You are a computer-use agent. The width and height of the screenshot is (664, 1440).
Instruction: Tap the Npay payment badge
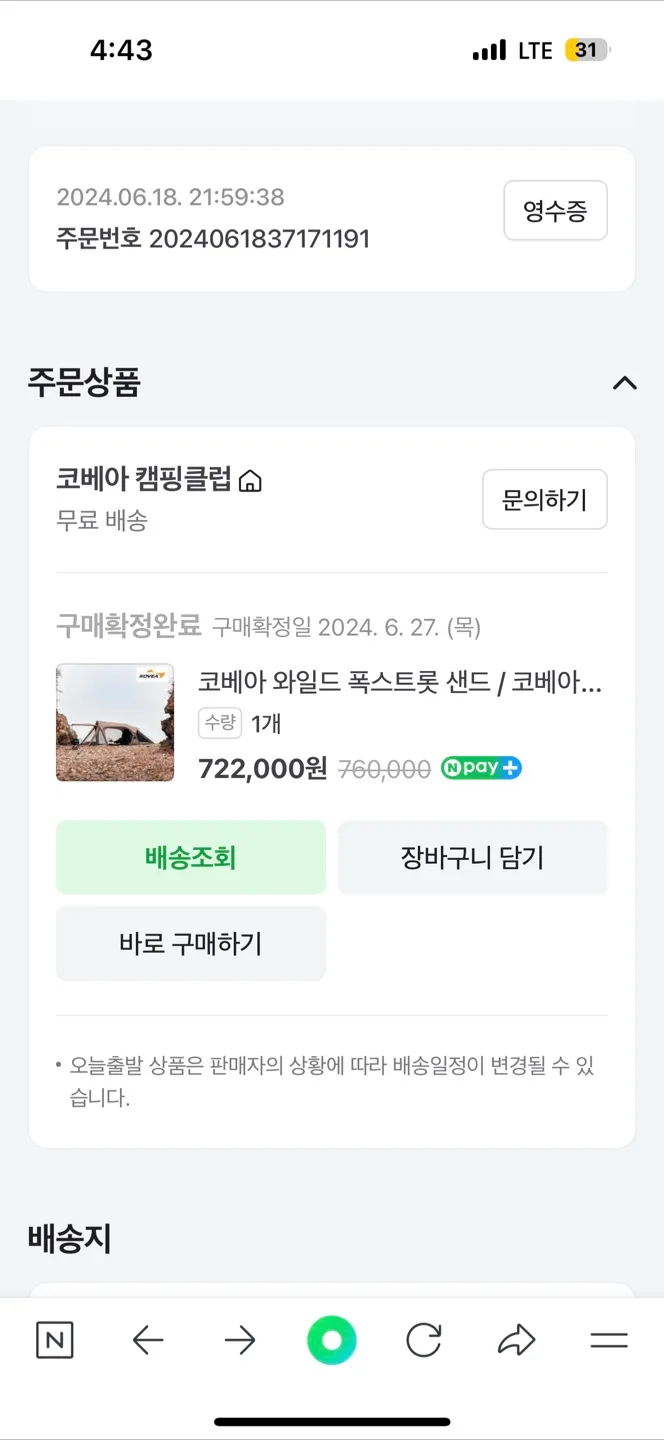click(x=481, y=768)
